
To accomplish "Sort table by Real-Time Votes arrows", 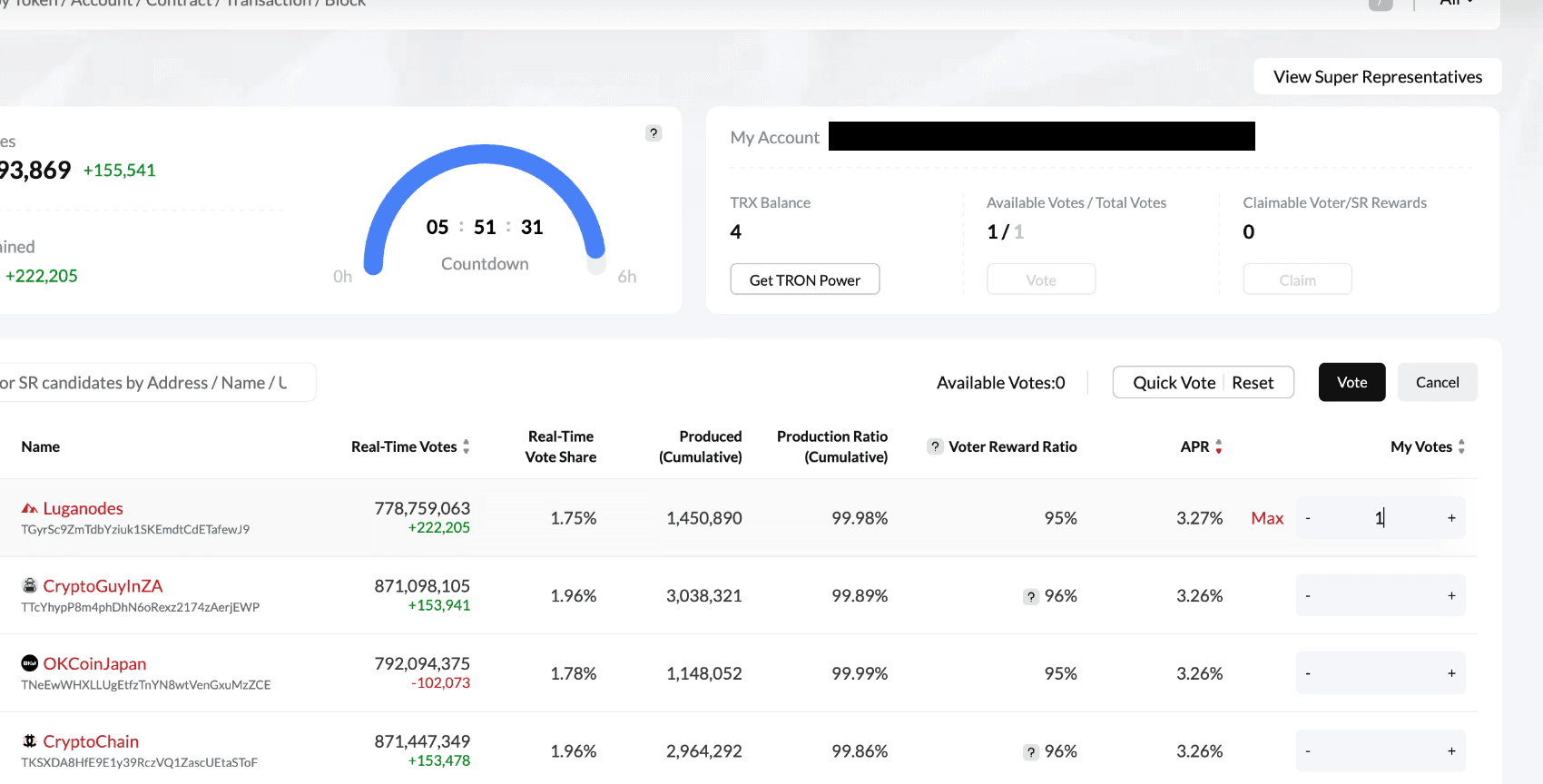I will [467, 446].
